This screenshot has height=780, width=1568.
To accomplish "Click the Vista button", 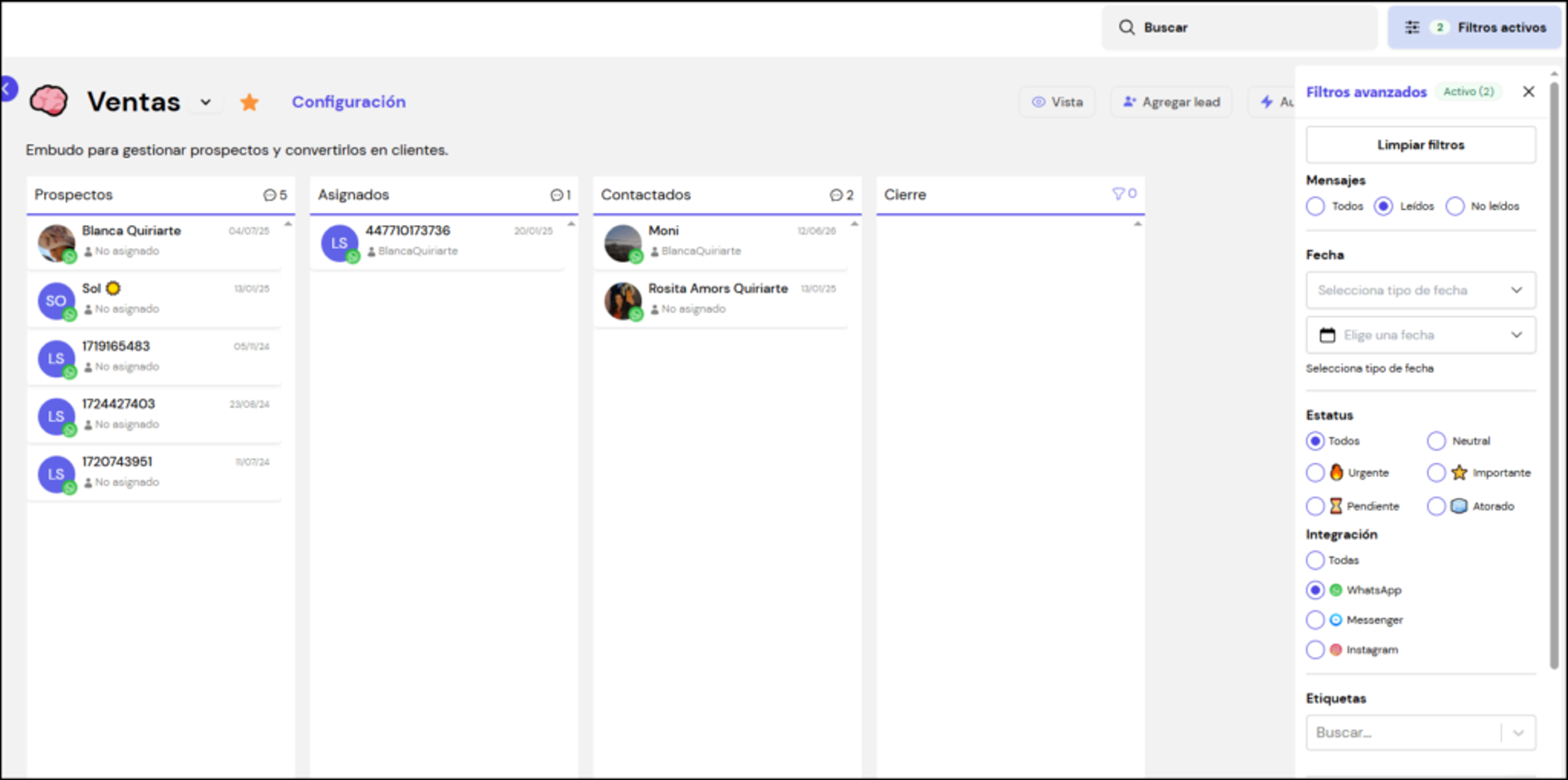I will point(1057,102).
